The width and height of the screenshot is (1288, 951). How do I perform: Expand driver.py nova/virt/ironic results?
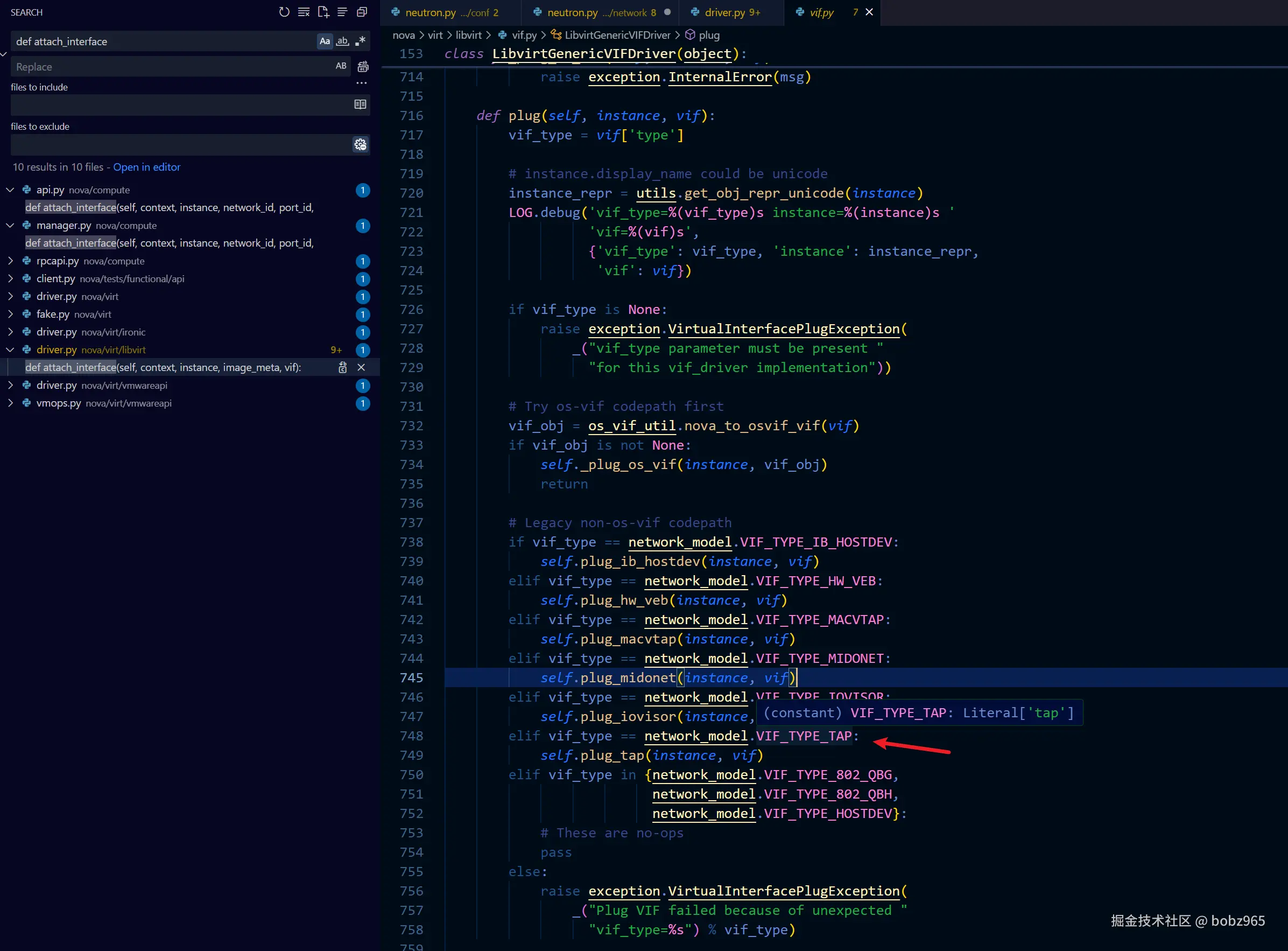pyautogui.click(x=10, y=332)
